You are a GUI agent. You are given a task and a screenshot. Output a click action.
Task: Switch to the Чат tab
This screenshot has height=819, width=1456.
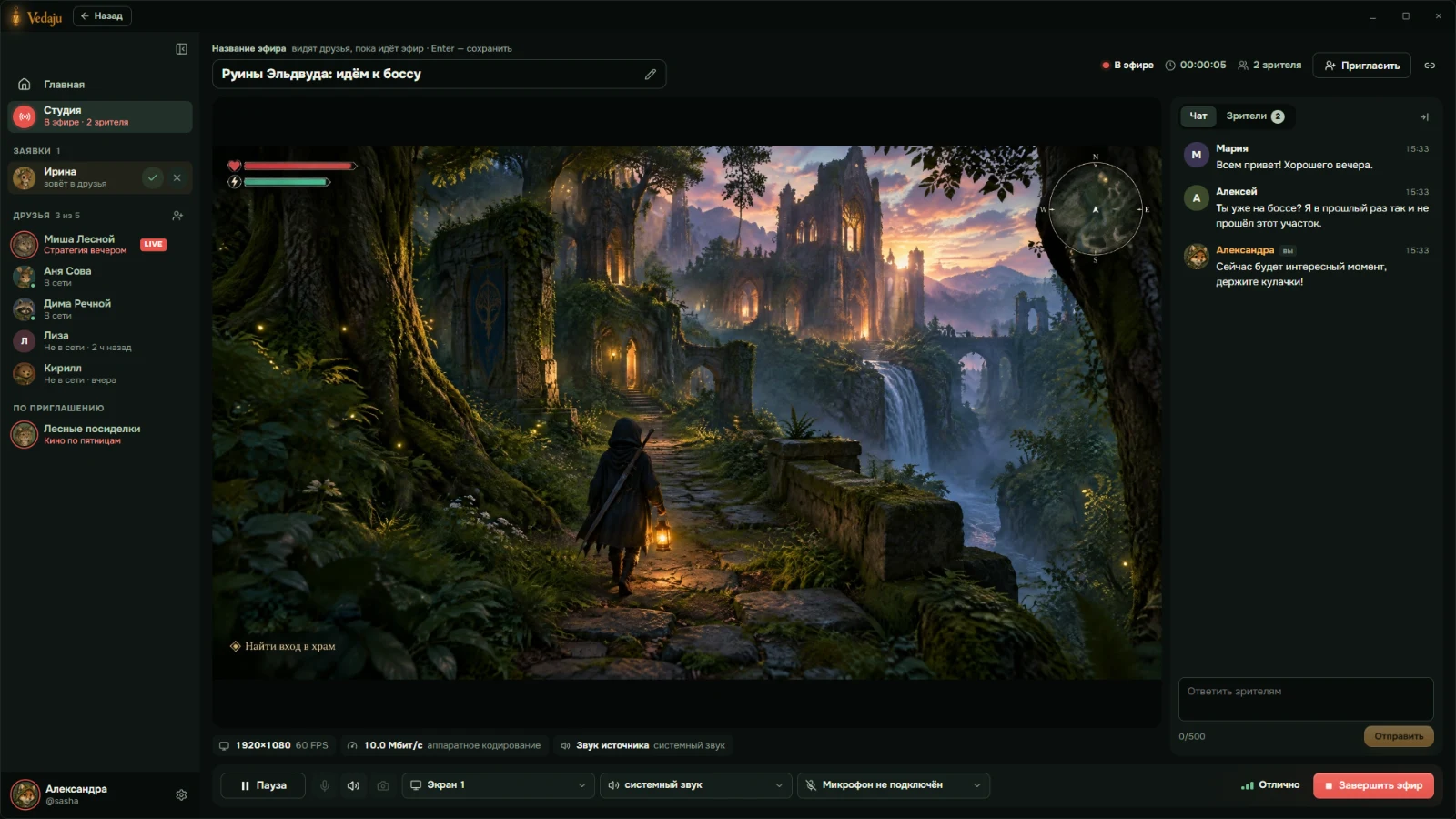pyautogui.click(x=1198, y=116)
